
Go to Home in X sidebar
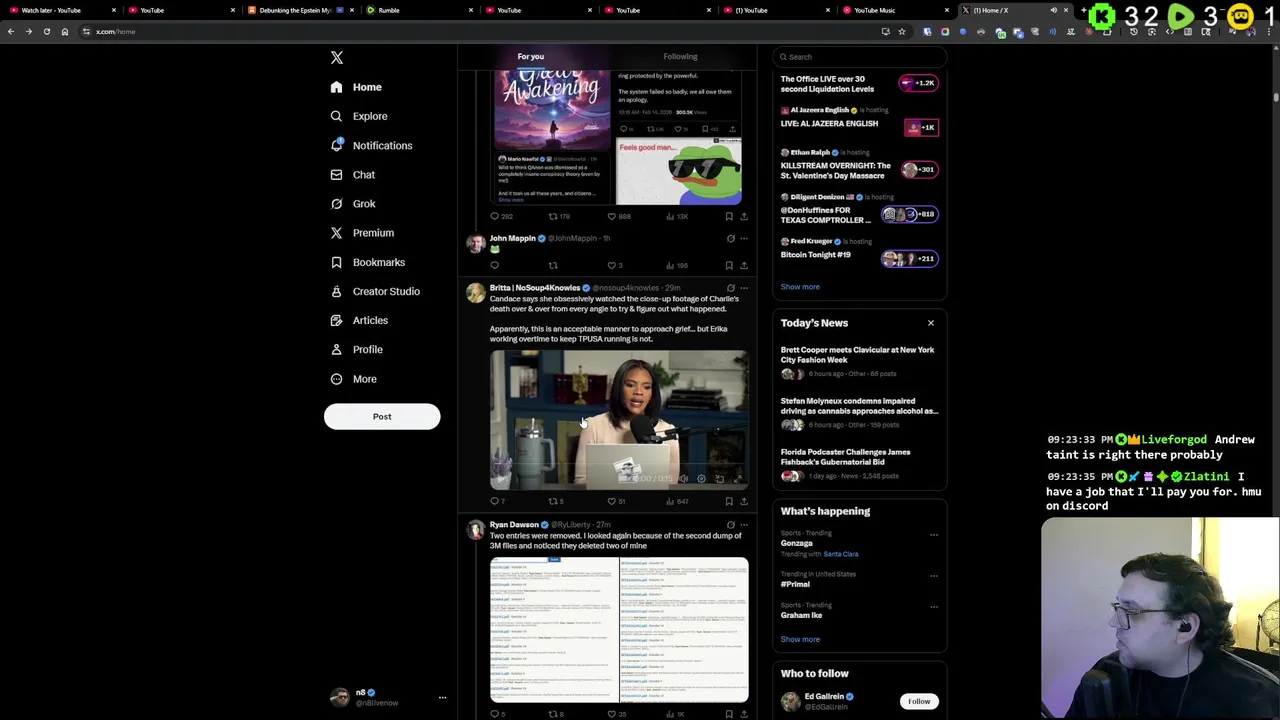[x=356, y=87]
